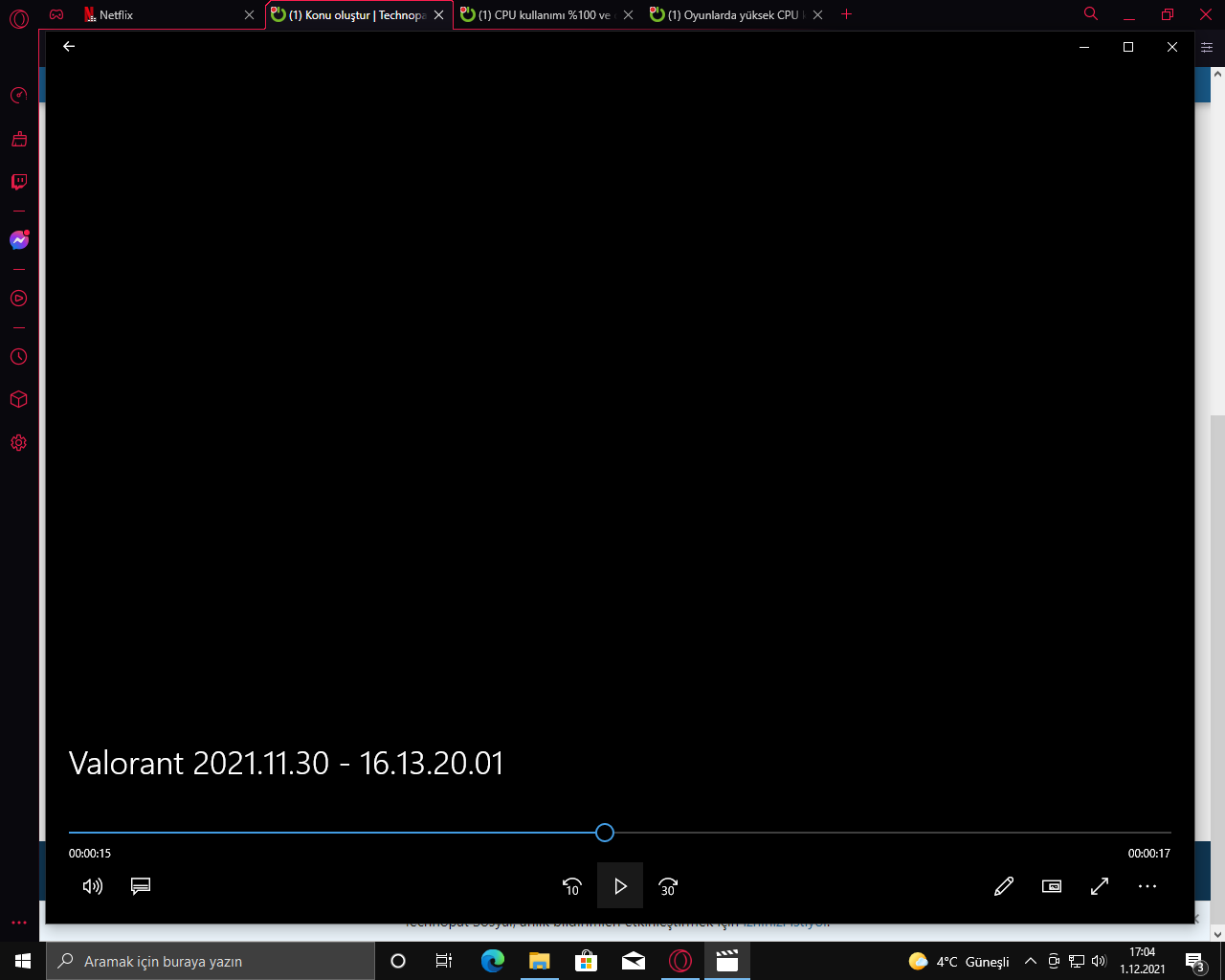Open GX Cleaner in the sidebar
Screen dimensions: 1225x980
tap(18, 140)
